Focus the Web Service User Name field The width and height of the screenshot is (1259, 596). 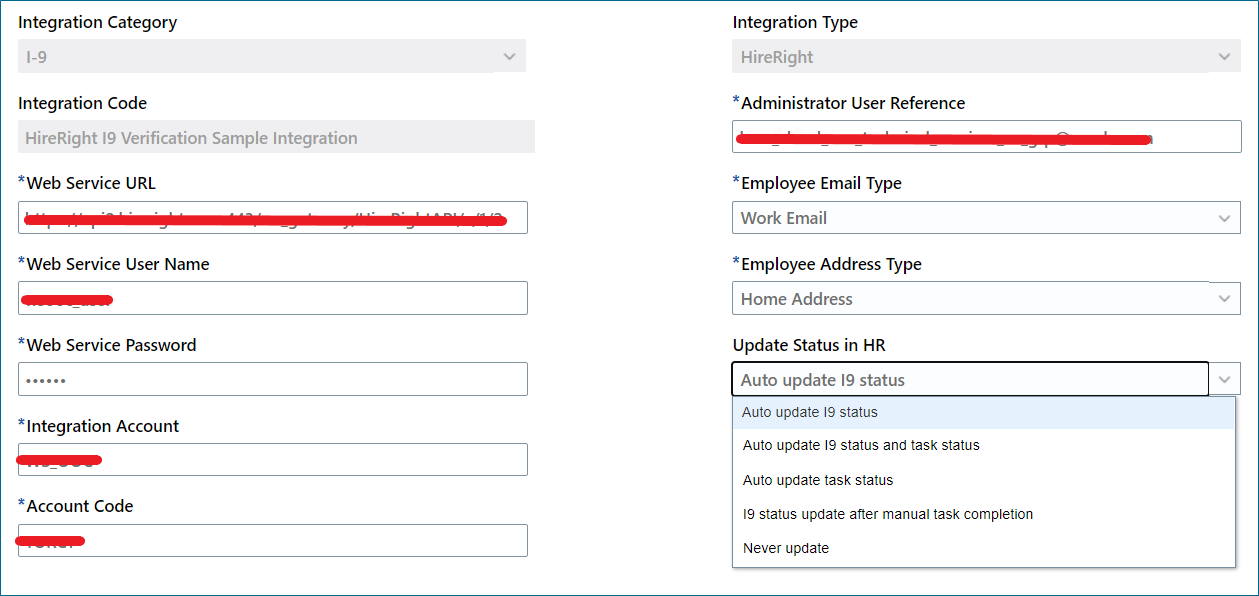(x=272, y=298)
